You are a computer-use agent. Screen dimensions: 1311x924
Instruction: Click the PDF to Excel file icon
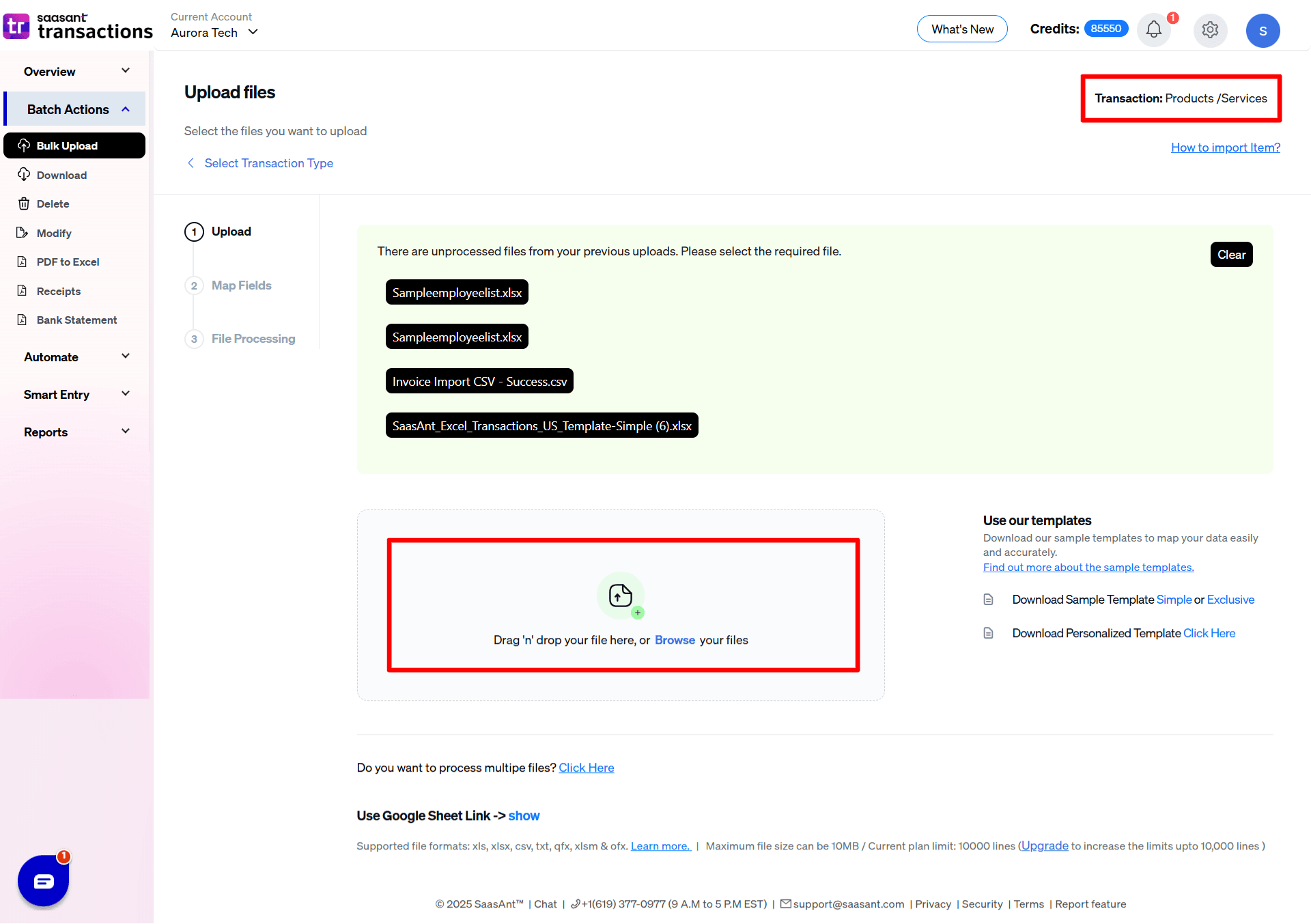23,262
